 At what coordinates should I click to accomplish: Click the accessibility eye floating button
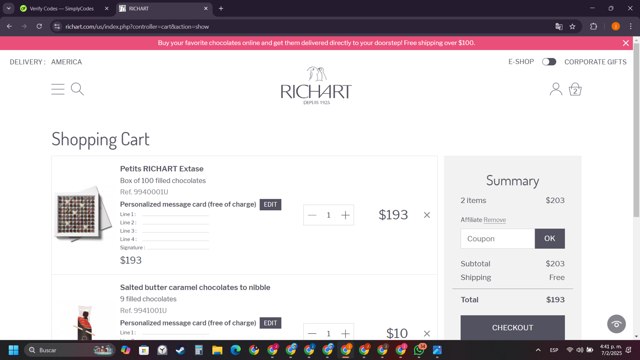(x=616, y=324)
